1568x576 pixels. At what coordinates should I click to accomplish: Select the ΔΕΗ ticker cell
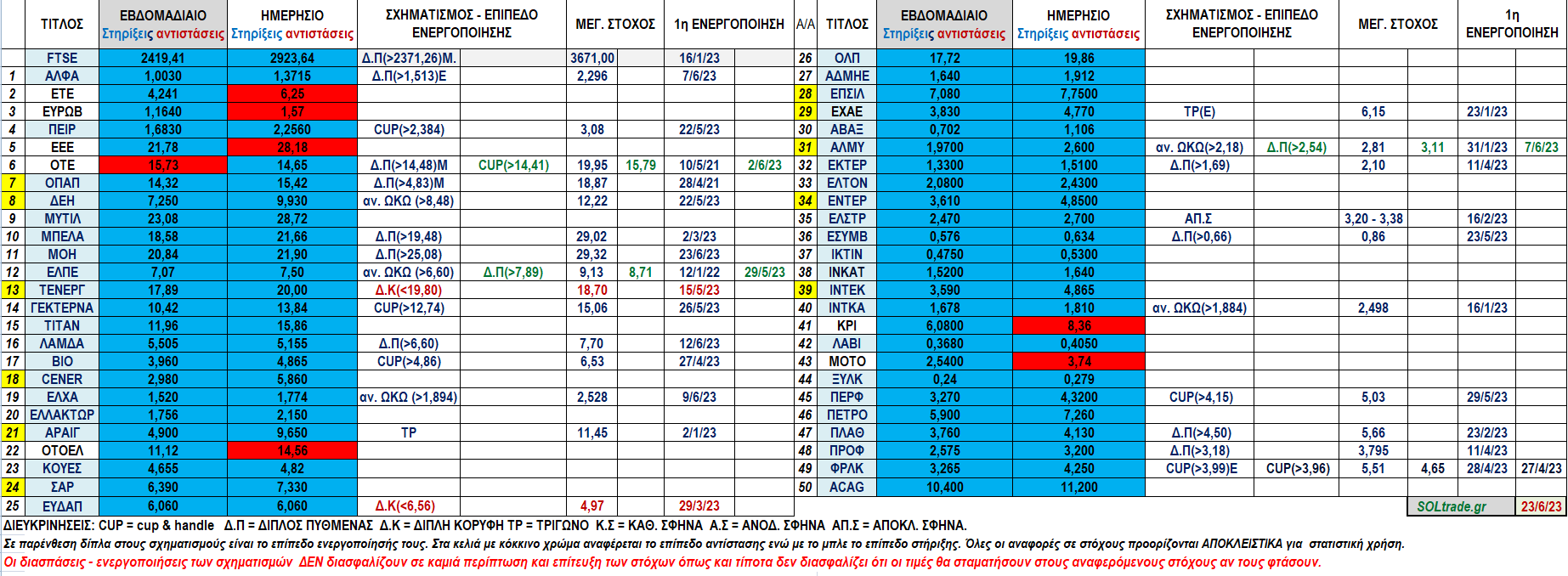pyautogui.click(x=62, y=200)
